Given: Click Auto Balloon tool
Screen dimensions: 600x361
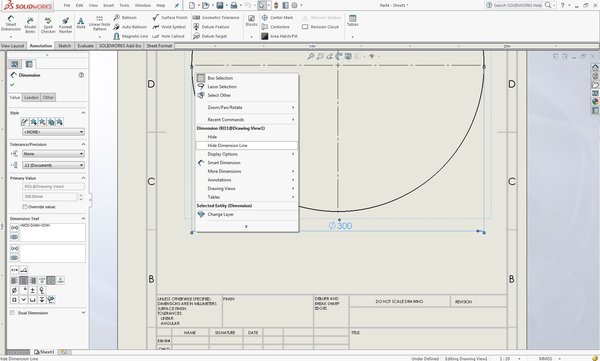Looking at the screenshot, I should point(130,27).
